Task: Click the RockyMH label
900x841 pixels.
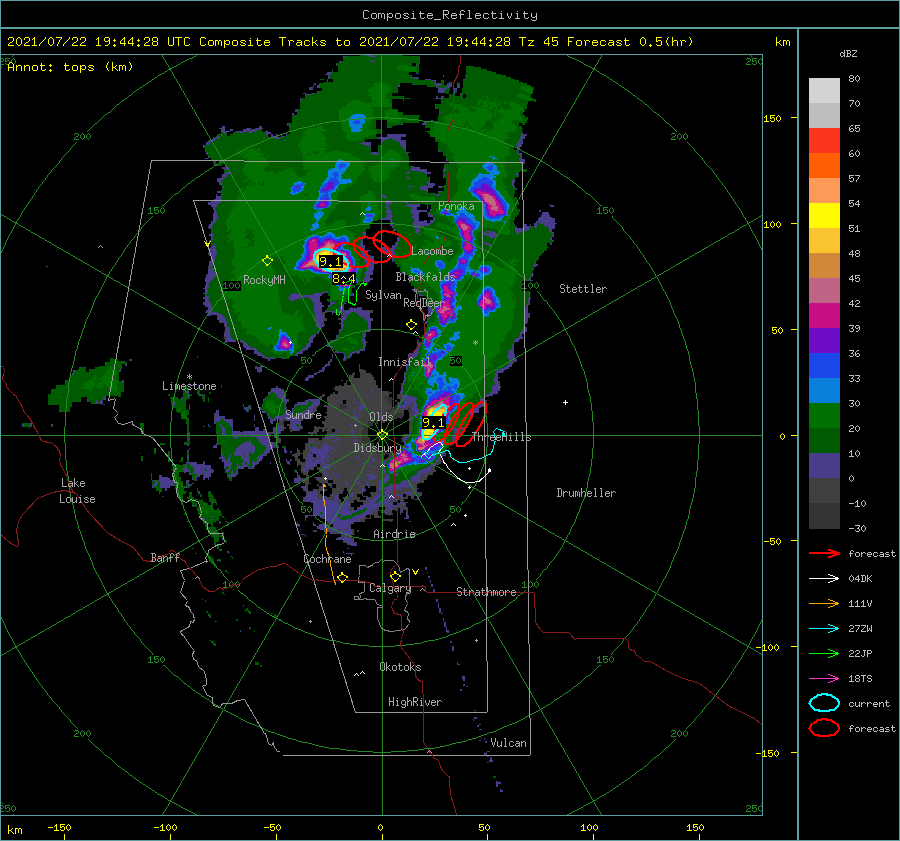Action: pos(264,280)
